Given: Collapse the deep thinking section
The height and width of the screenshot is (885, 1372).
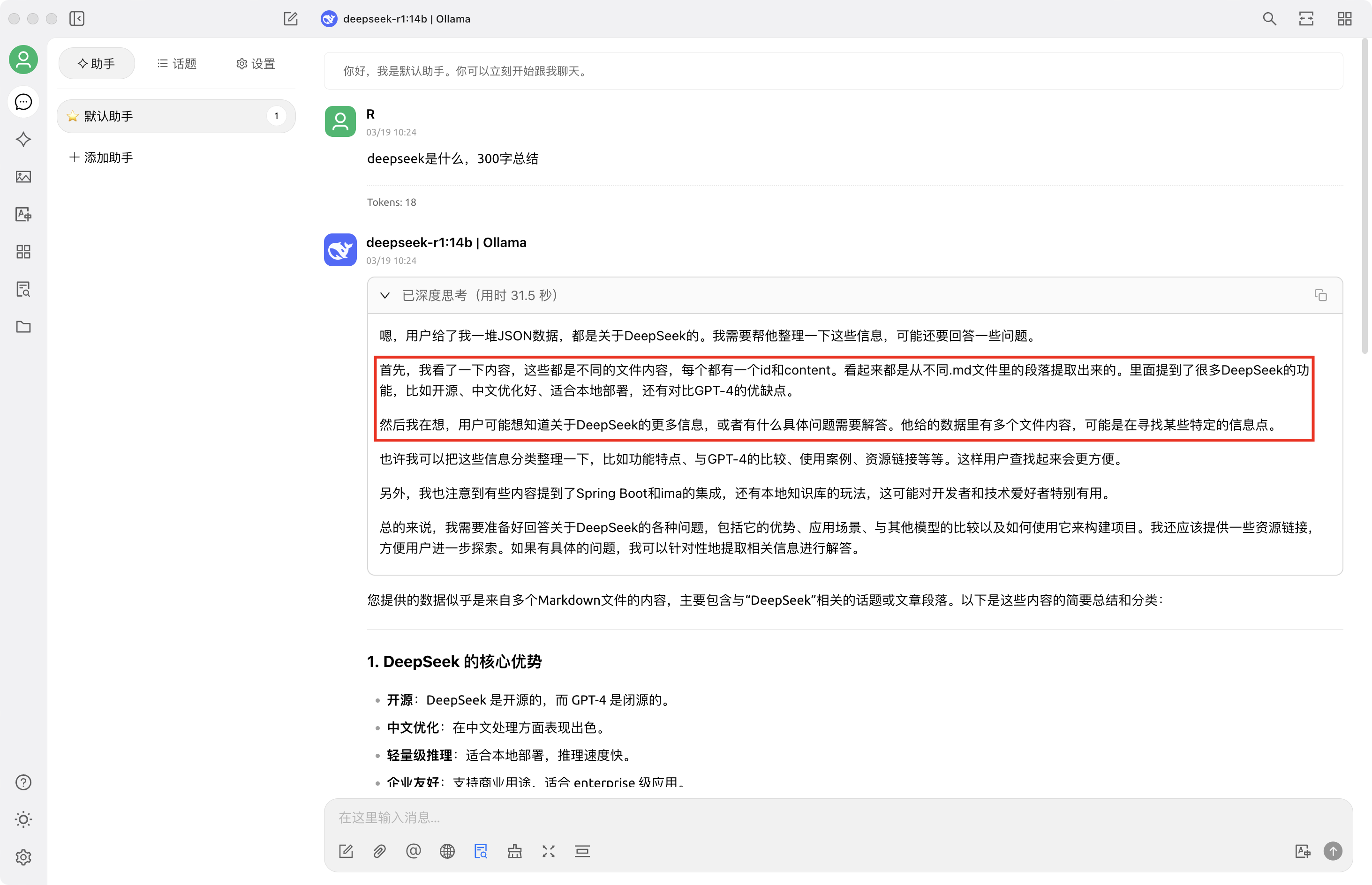Looking at the screenshot, I should point(385,295).
